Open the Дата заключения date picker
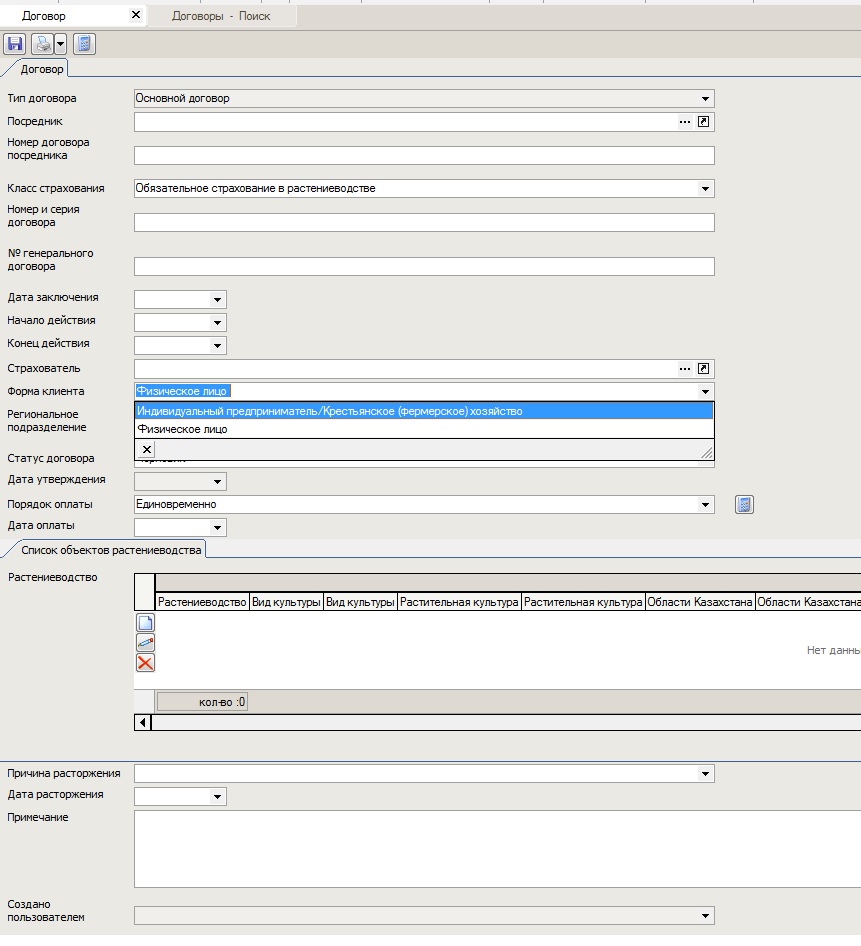 (x=217, y=299)
